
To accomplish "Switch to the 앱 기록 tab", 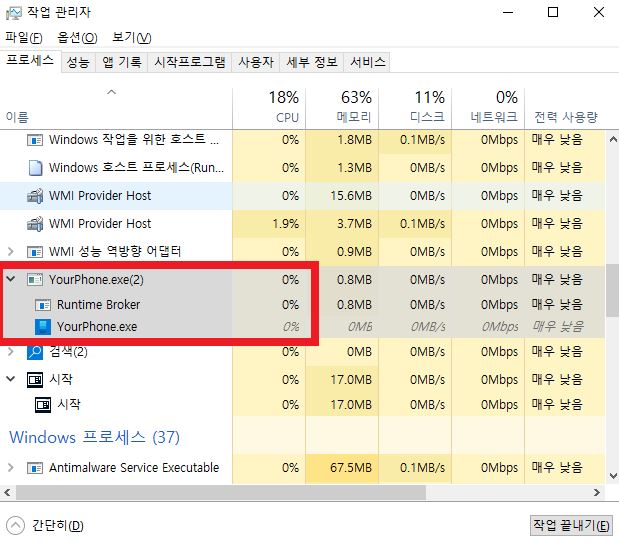I will coord(122,62).
